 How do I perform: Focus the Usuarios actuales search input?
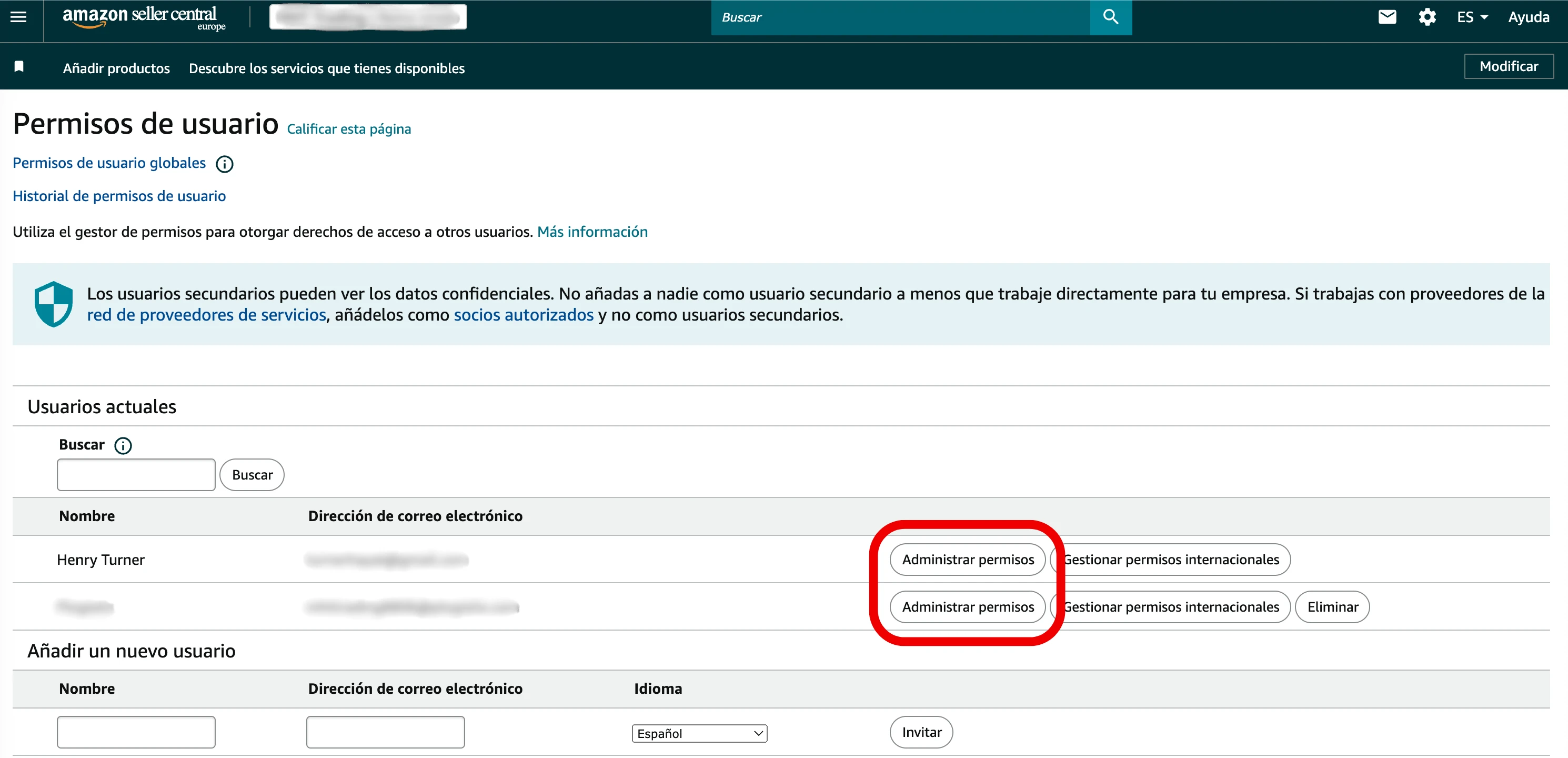click(136, 475)
